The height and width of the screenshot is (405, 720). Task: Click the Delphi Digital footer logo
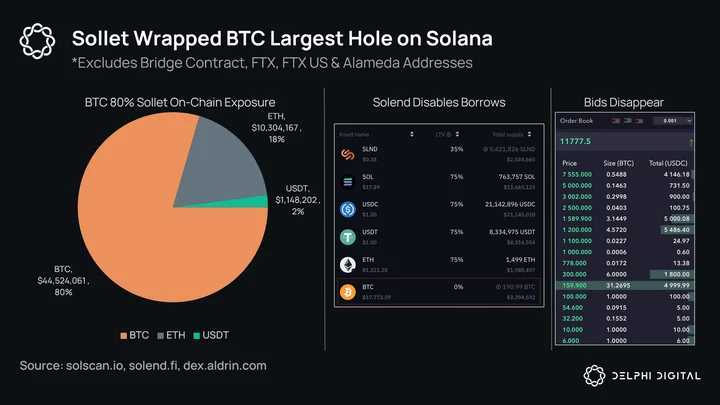tap(642, 376)
